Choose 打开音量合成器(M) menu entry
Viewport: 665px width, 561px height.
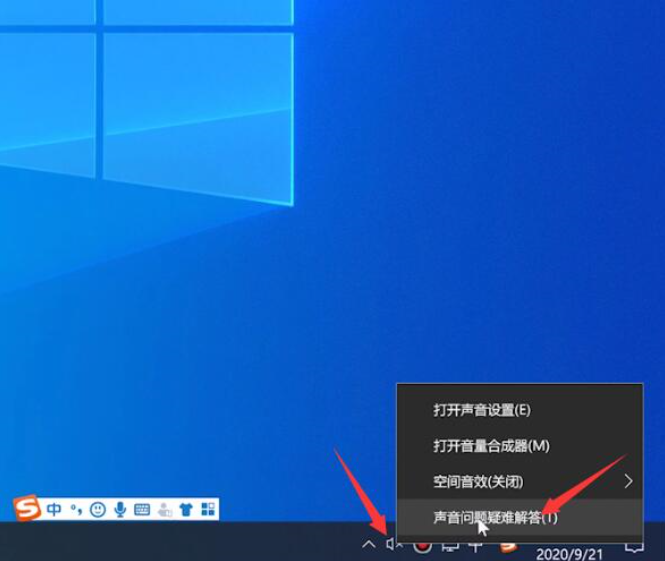(491, 445)
